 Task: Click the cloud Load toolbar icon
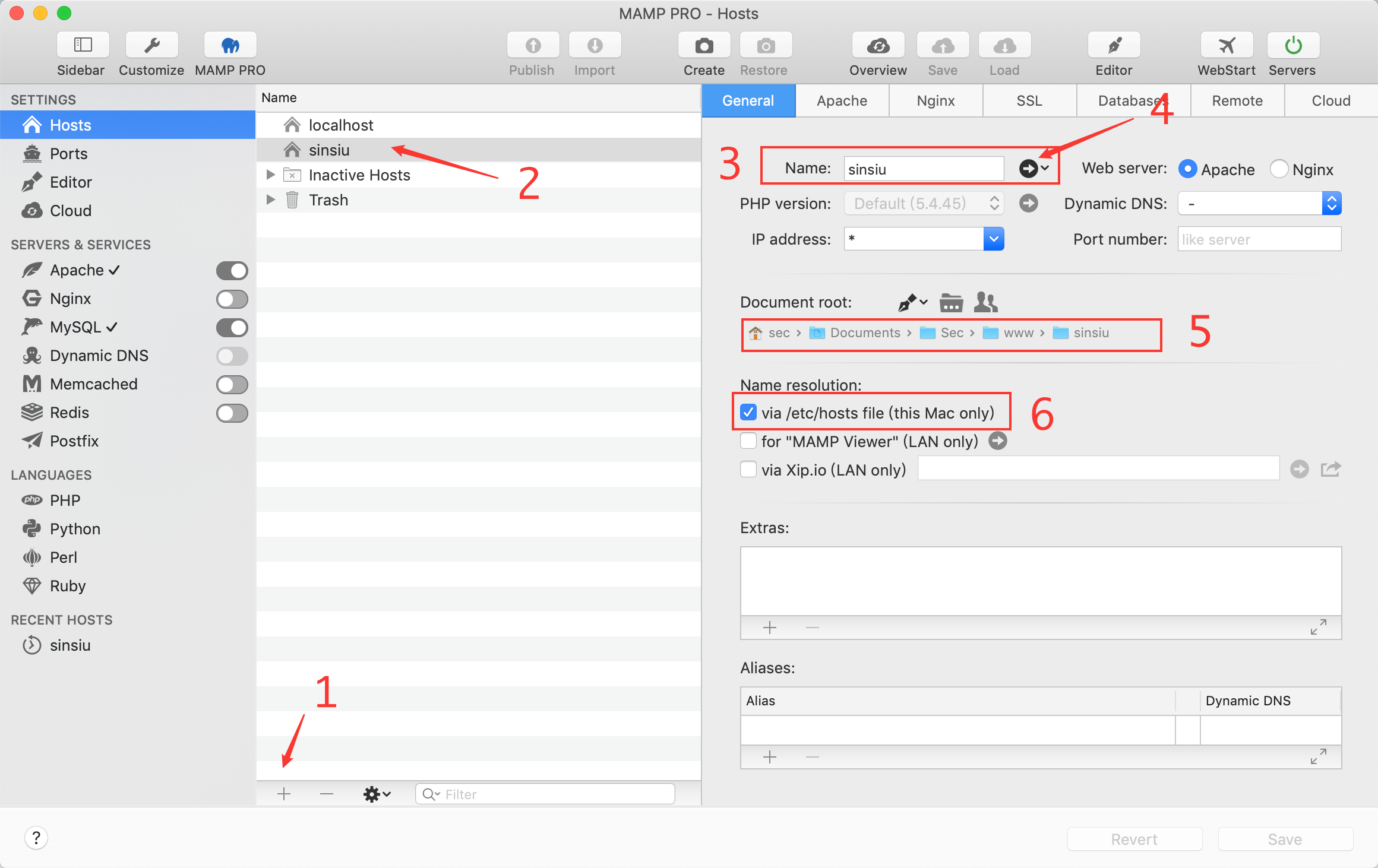click(x=1004, y=45)
